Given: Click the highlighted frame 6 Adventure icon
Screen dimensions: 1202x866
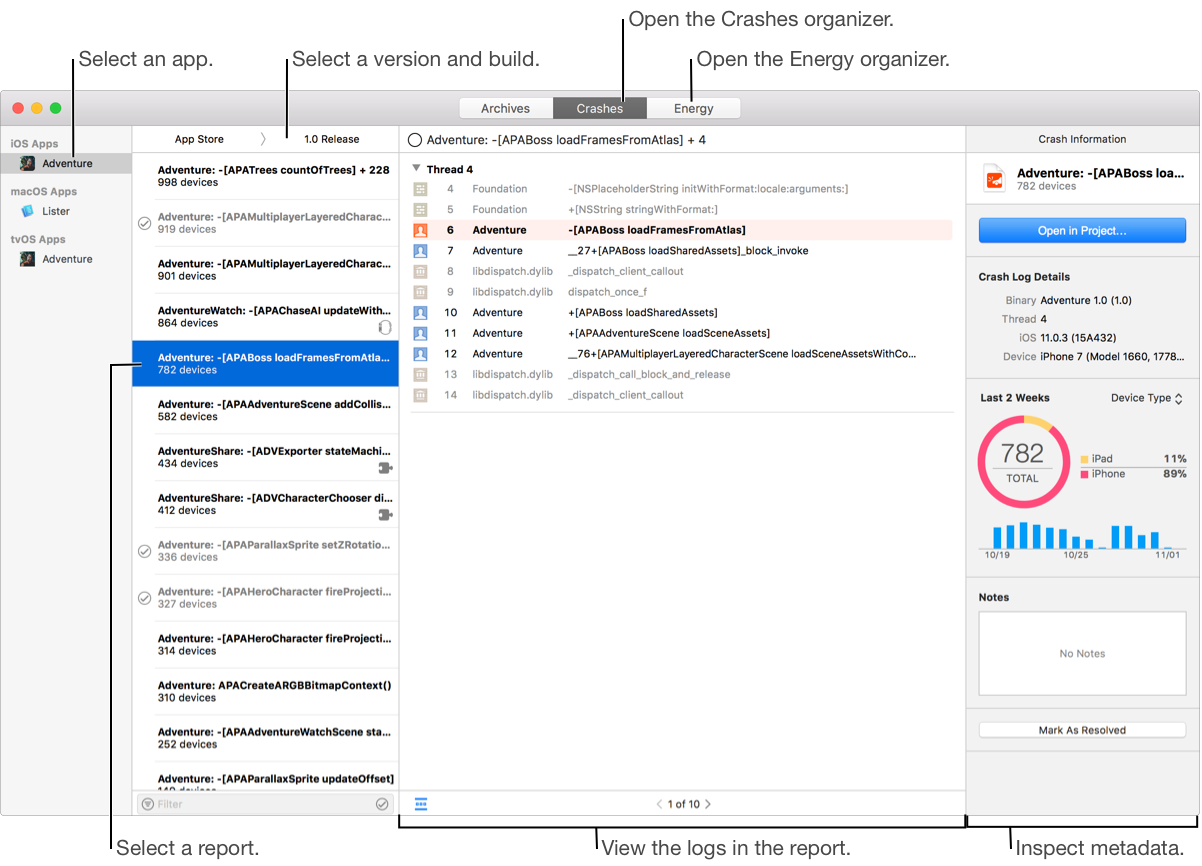Looking at the screenshot, I should (x=421, y=230).
